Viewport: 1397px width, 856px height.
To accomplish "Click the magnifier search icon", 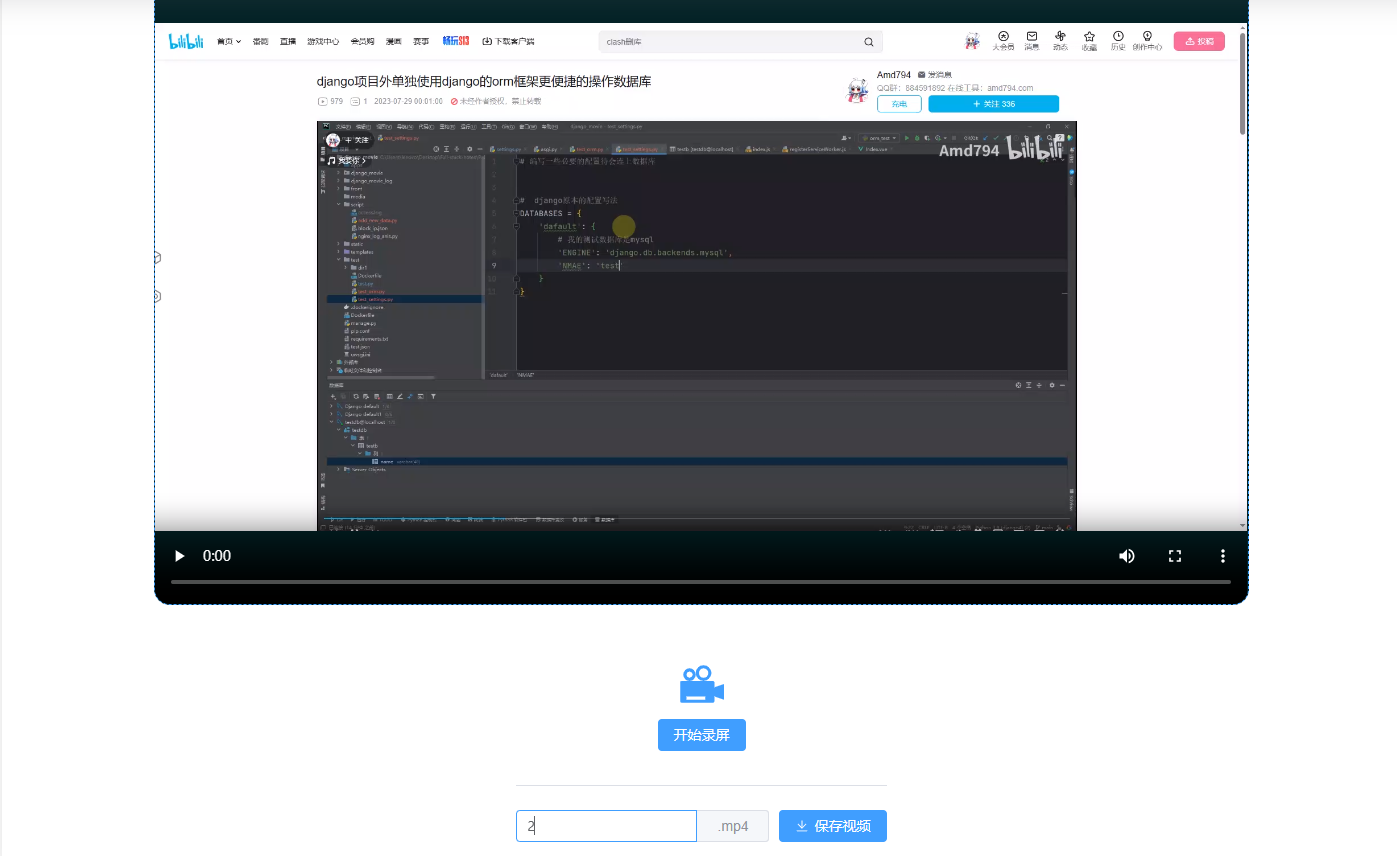I will pos(869,42).
